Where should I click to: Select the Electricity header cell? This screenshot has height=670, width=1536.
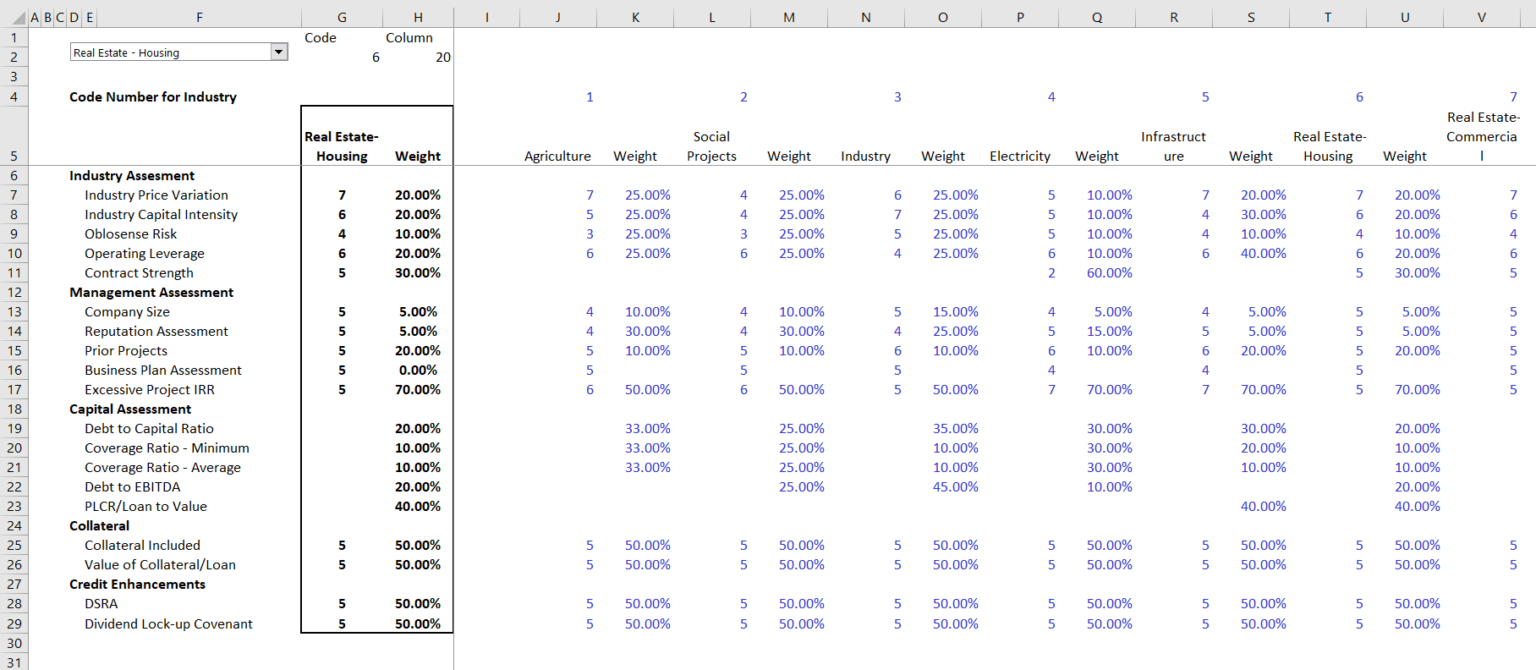(x=1020, y=155)
